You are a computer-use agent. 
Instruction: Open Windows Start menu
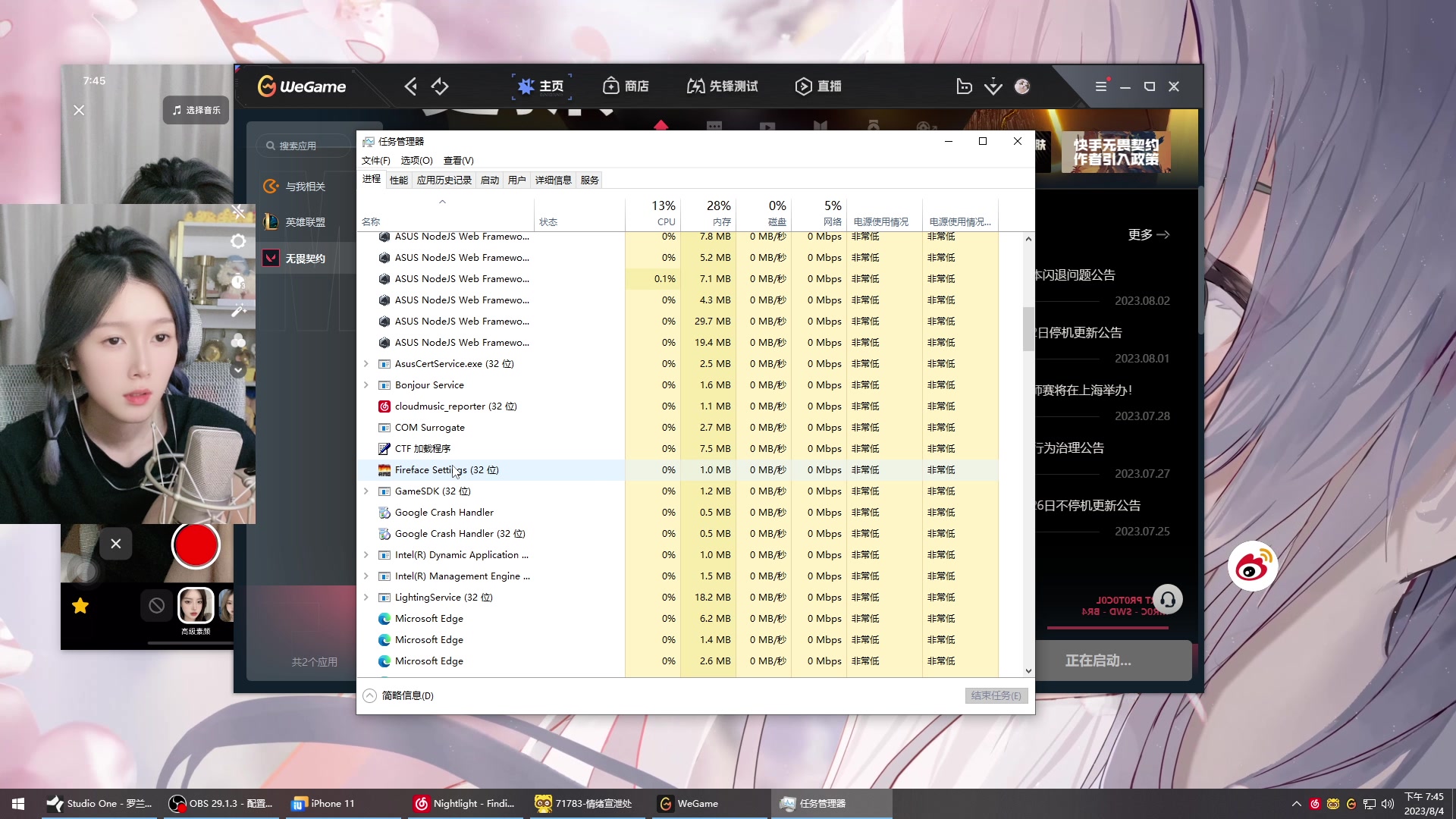(x=18, y=804)
